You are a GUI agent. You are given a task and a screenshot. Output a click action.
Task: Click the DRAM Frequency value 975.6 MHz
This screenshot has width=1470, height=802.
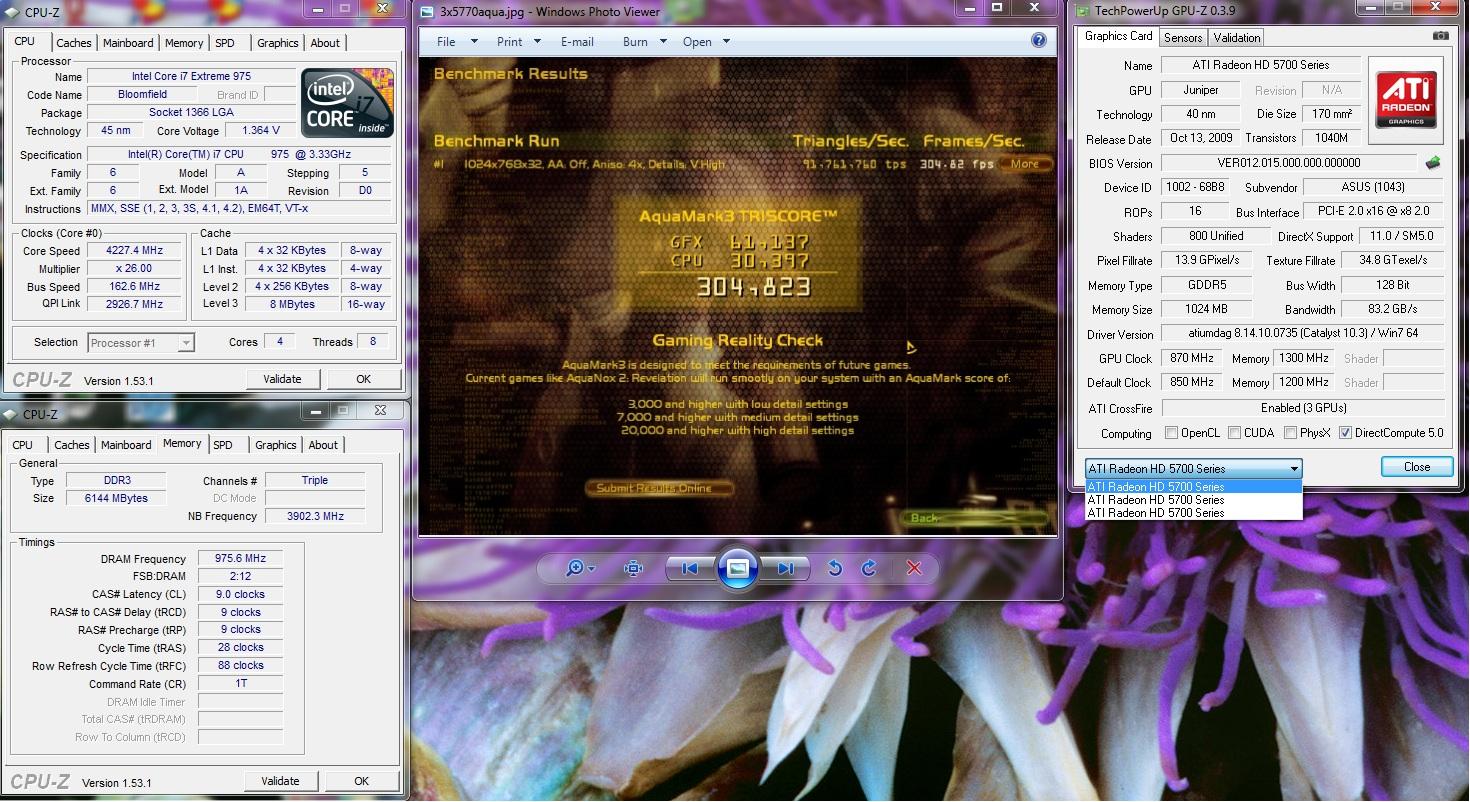coord(240,559)
